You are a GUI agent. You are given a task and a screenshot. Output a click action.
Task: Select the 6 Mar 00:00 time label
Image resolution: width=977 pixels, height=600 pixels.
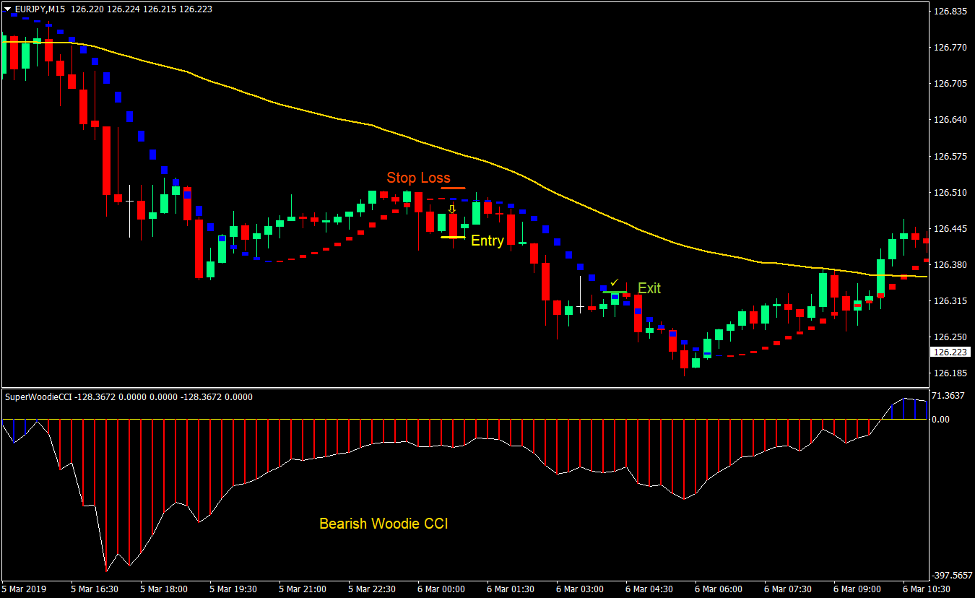440,589
